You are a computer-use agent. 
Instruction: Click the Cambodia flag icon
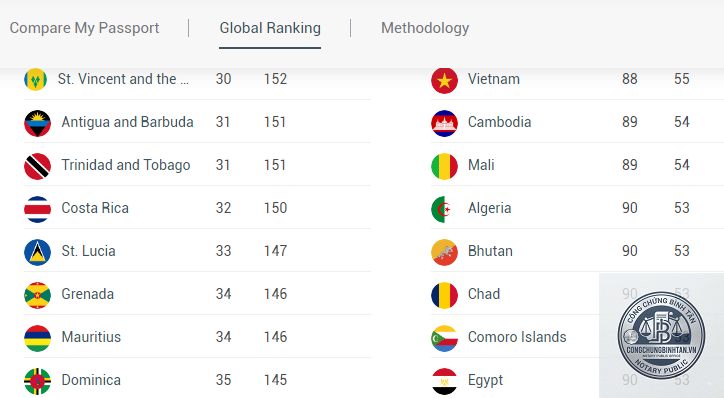click(x=444, y=123)
